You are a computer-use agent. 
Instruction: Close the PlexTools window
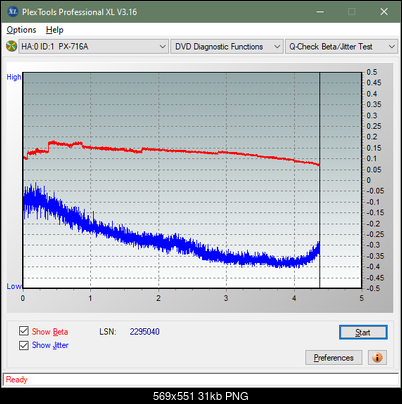pyautogui.click(x=384, y=12)
